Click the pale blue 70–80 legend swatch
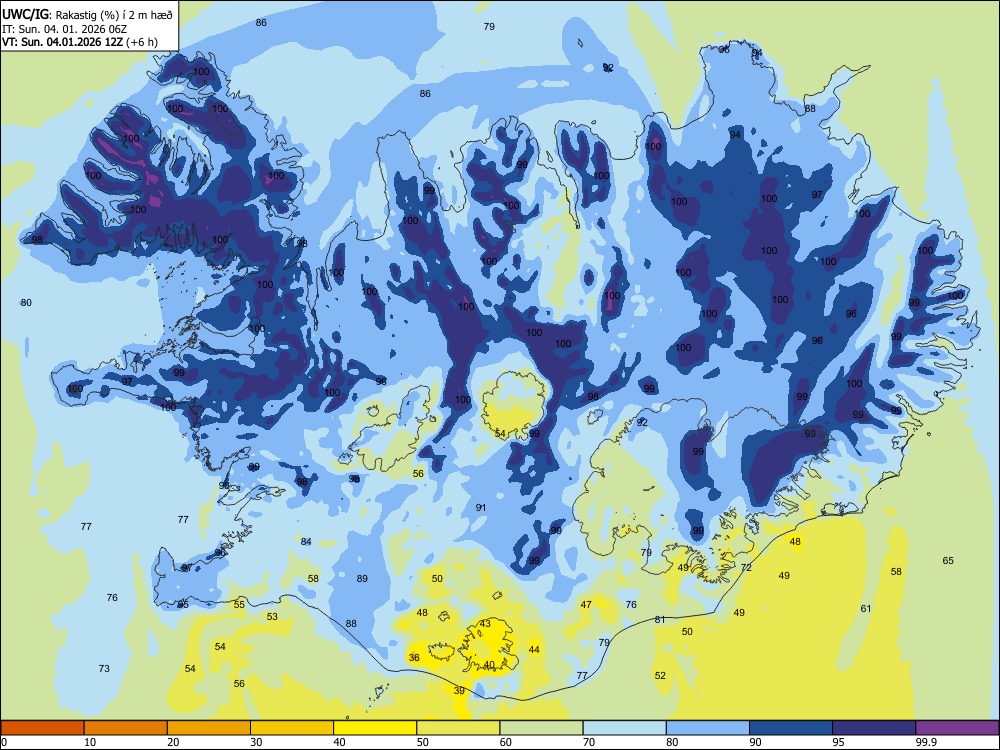 tap(624, 728)
